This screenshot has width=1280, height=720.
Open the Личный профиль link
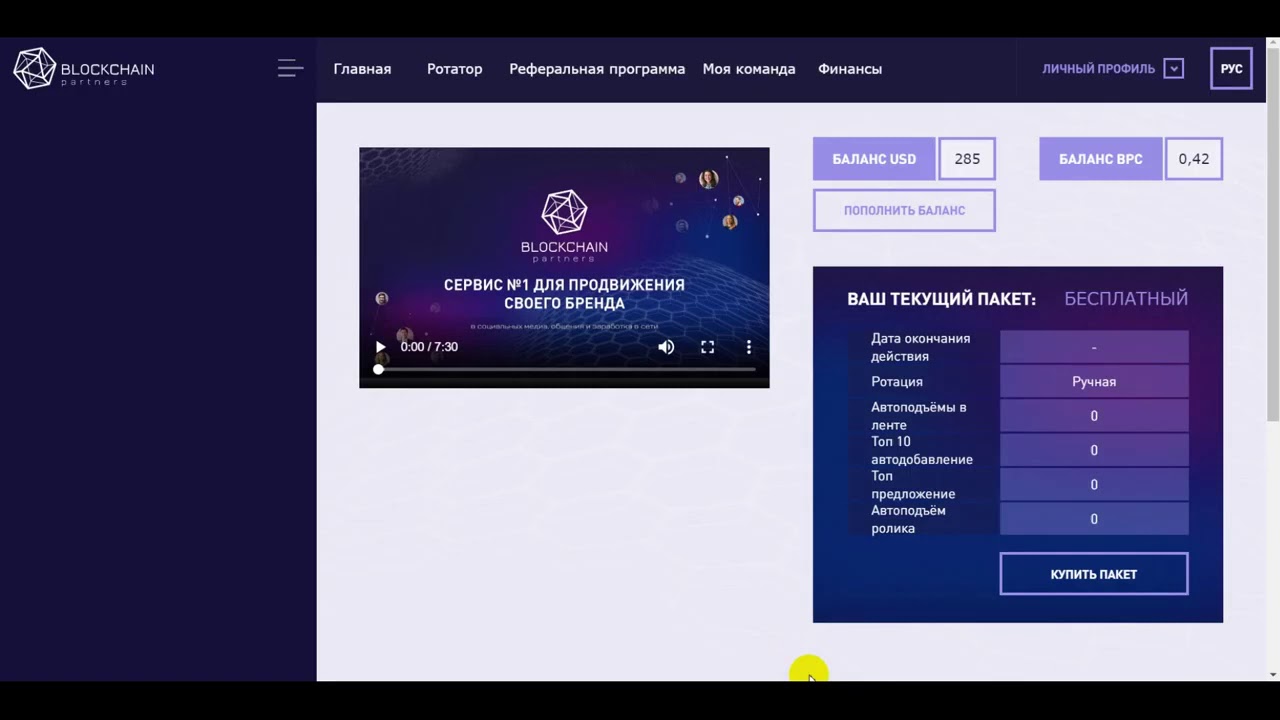1098,69
